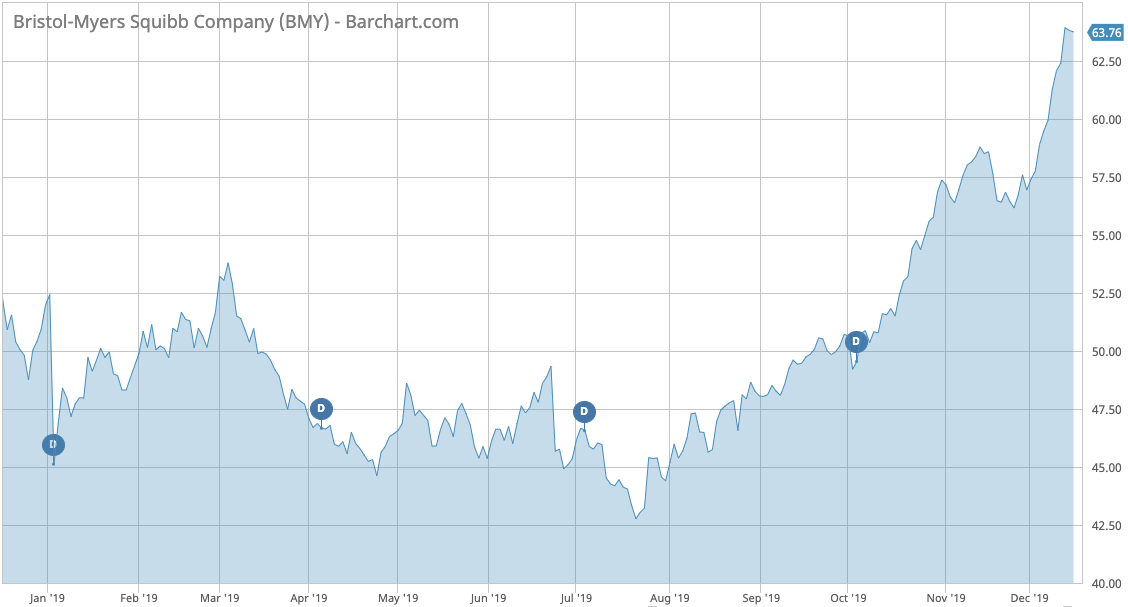Click the 45.00 price axis label
The height and width of the screenshot is (607, 1128).
1106,467
